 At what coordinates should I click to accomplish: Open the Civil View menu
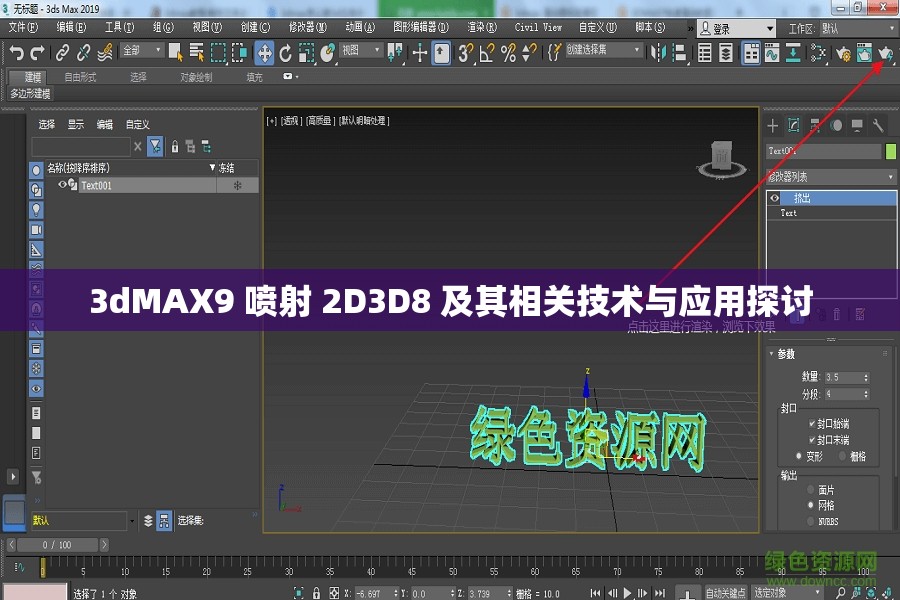538,27
